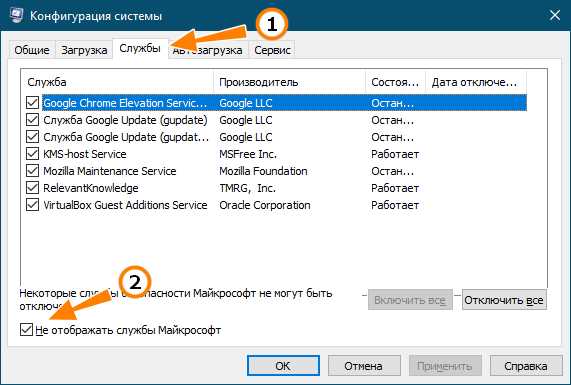571x385 pixels.
Task: Go to the Автозагрузка tab
Action: 208,50
